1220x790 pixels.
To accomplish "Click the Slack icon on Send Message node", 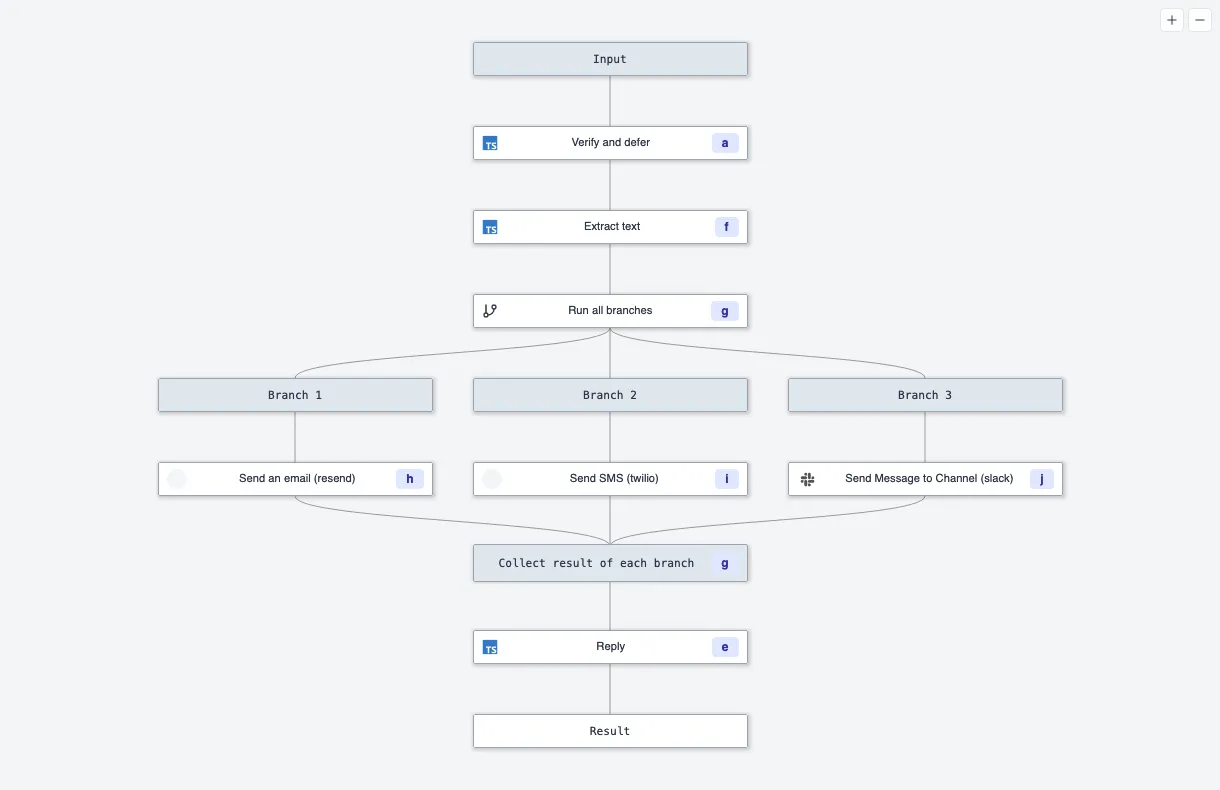I will 807,479.
